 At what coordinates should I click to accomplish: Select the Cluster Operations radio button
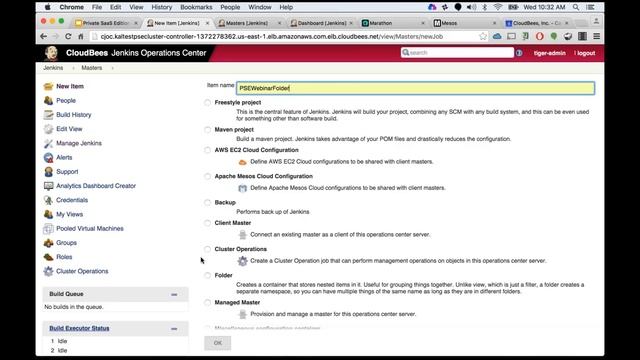tap(207, 249)
